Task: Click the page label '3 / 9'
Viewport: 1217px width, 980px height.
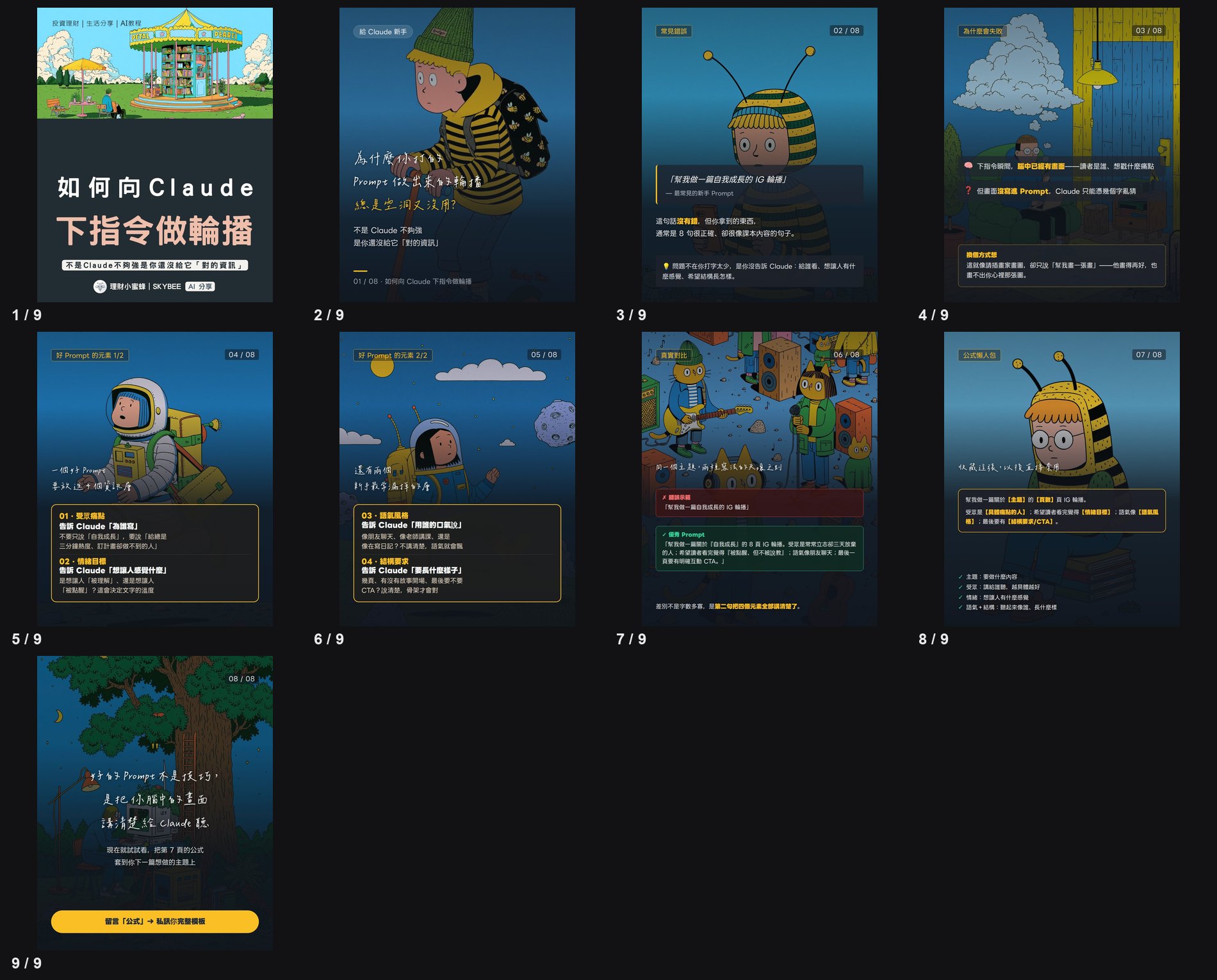Action: click(632, 315)
